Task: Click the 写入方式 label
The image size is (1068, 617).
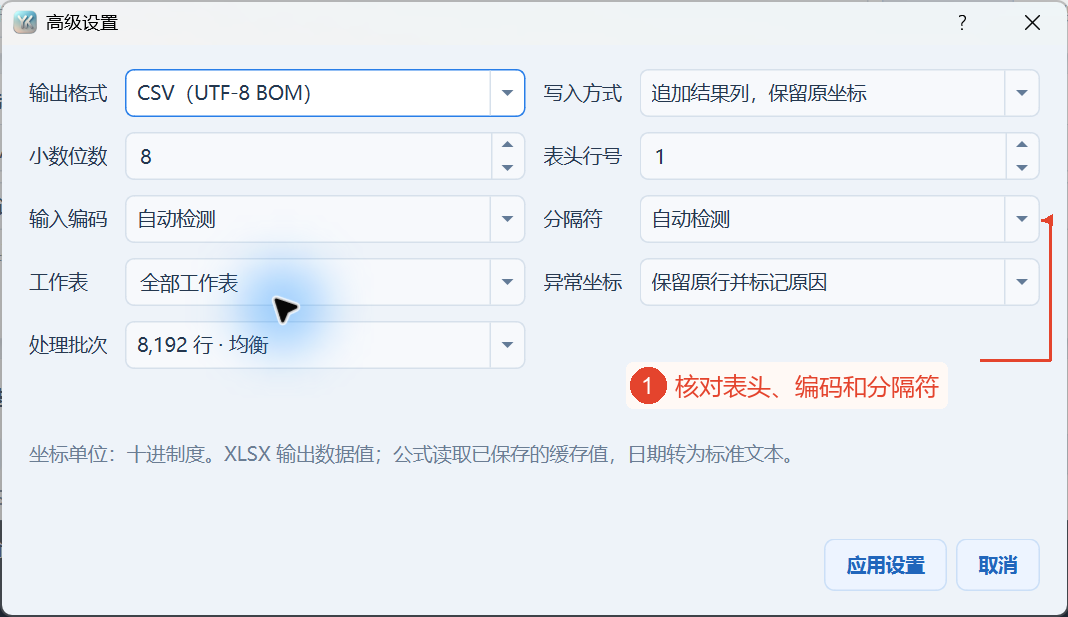Action: pos(582,93)
